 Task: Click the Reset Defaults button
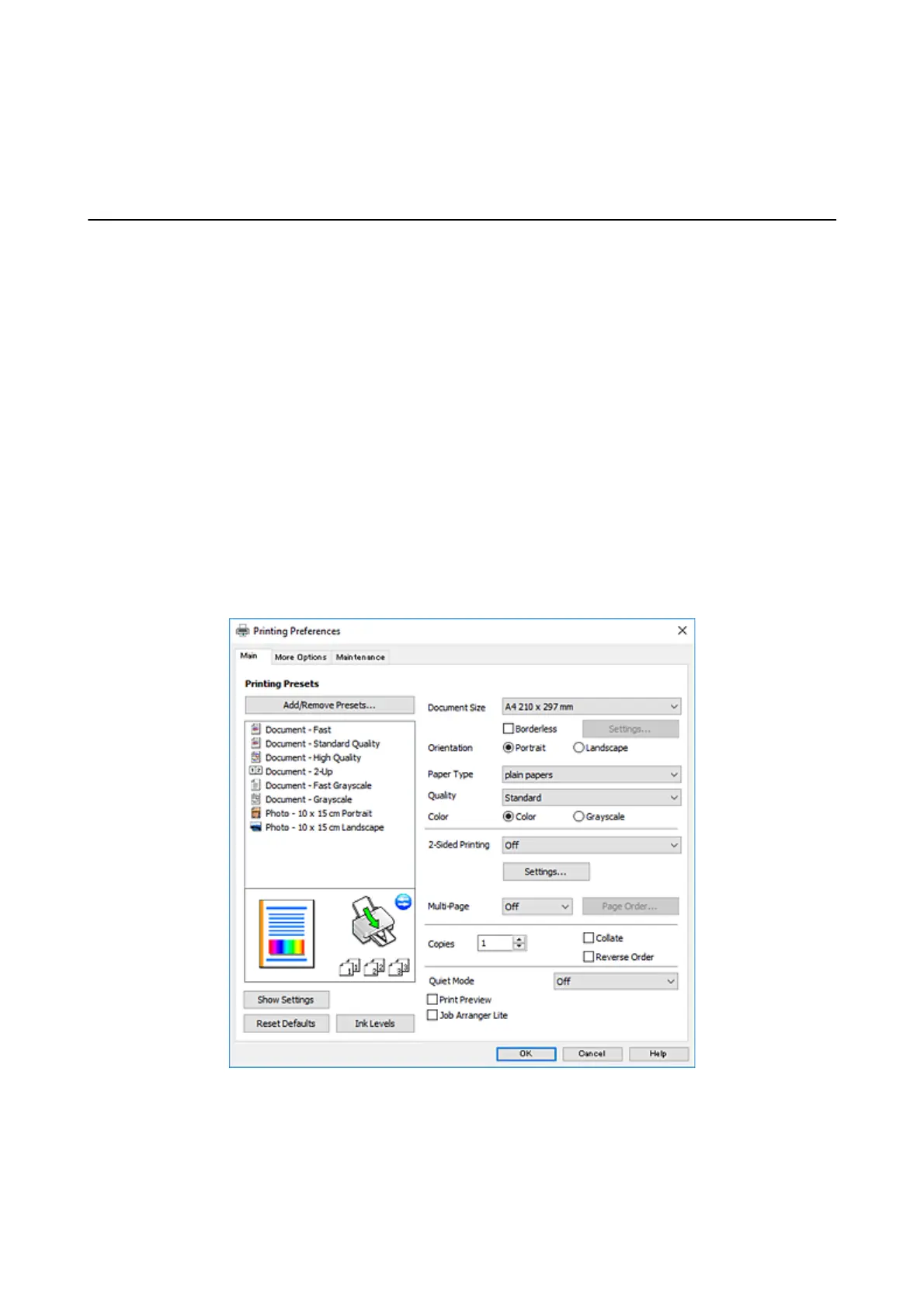point(286,1024)
